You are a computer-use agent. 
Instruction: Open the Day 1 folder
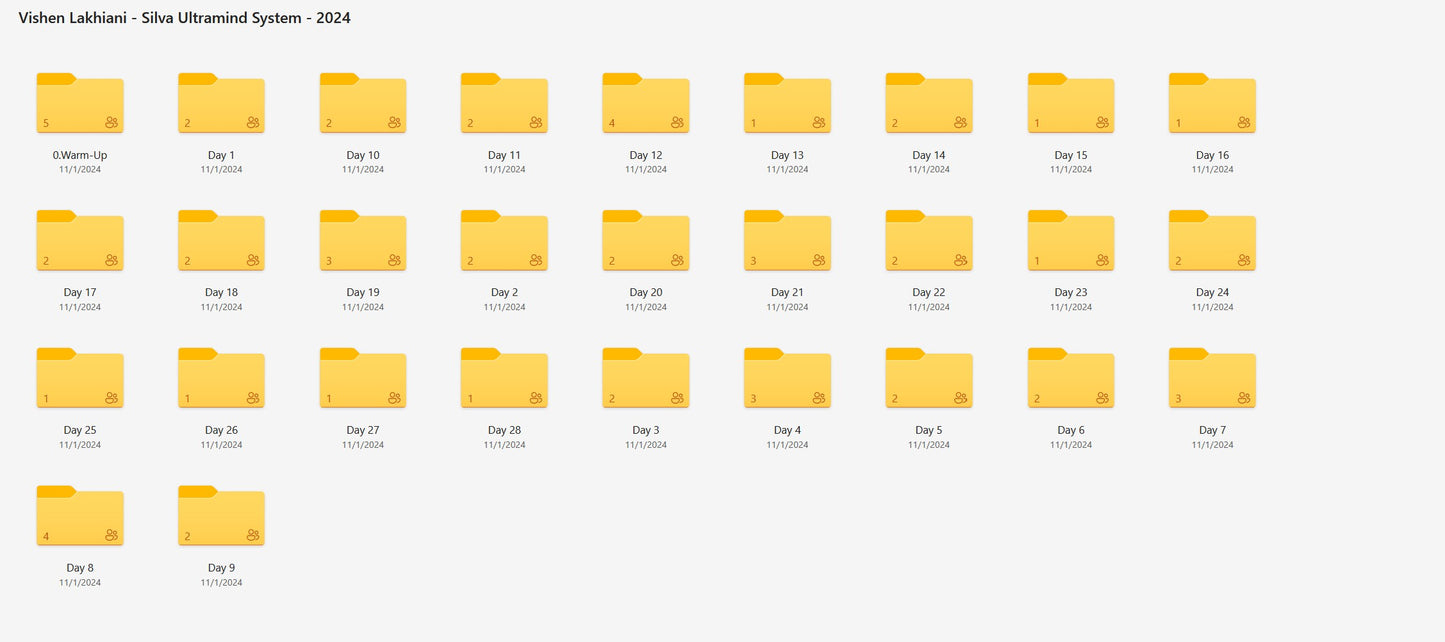[221, 103]
